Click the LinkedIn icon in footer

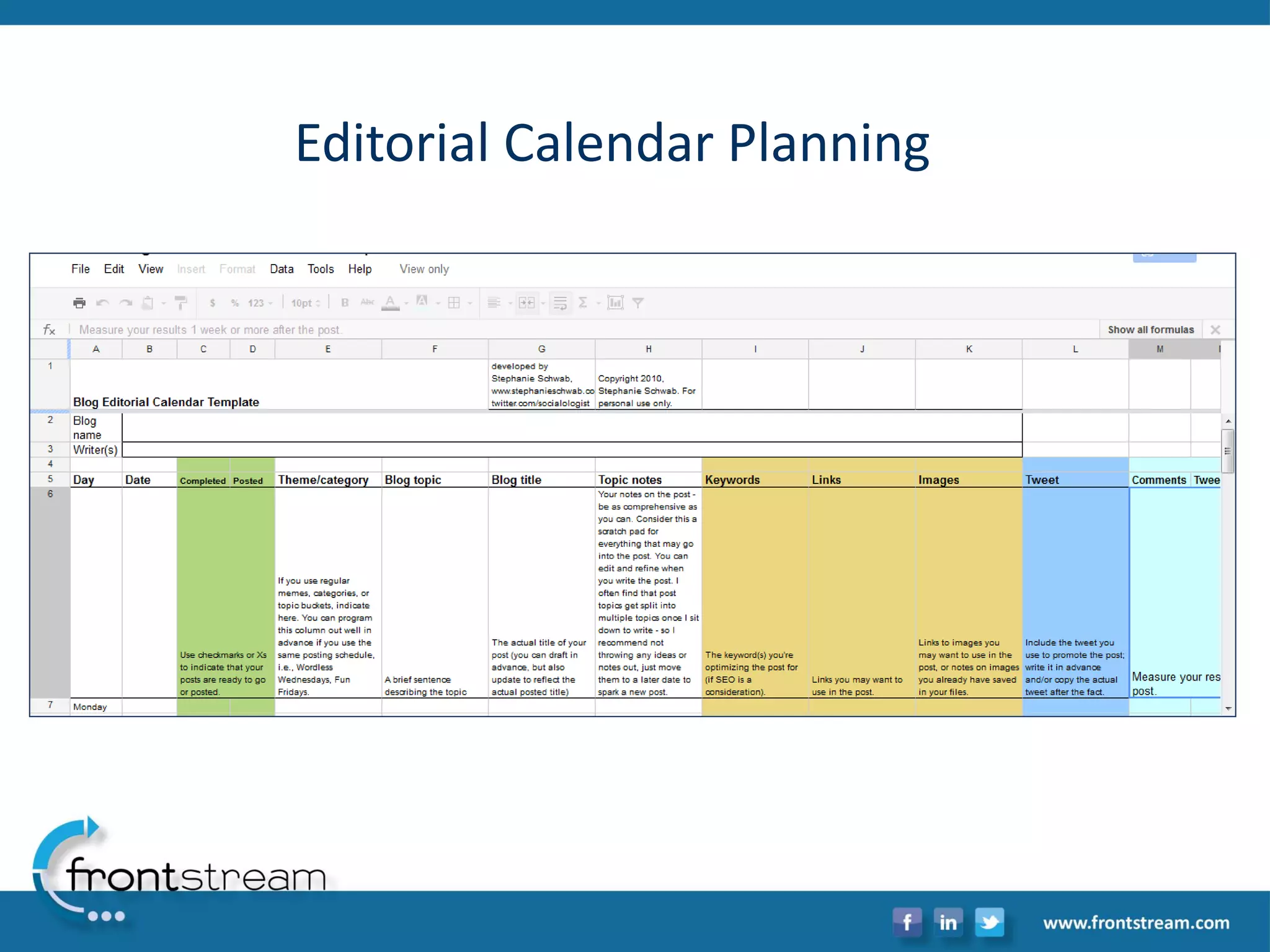pyautogui.click(x=948, y=922)
